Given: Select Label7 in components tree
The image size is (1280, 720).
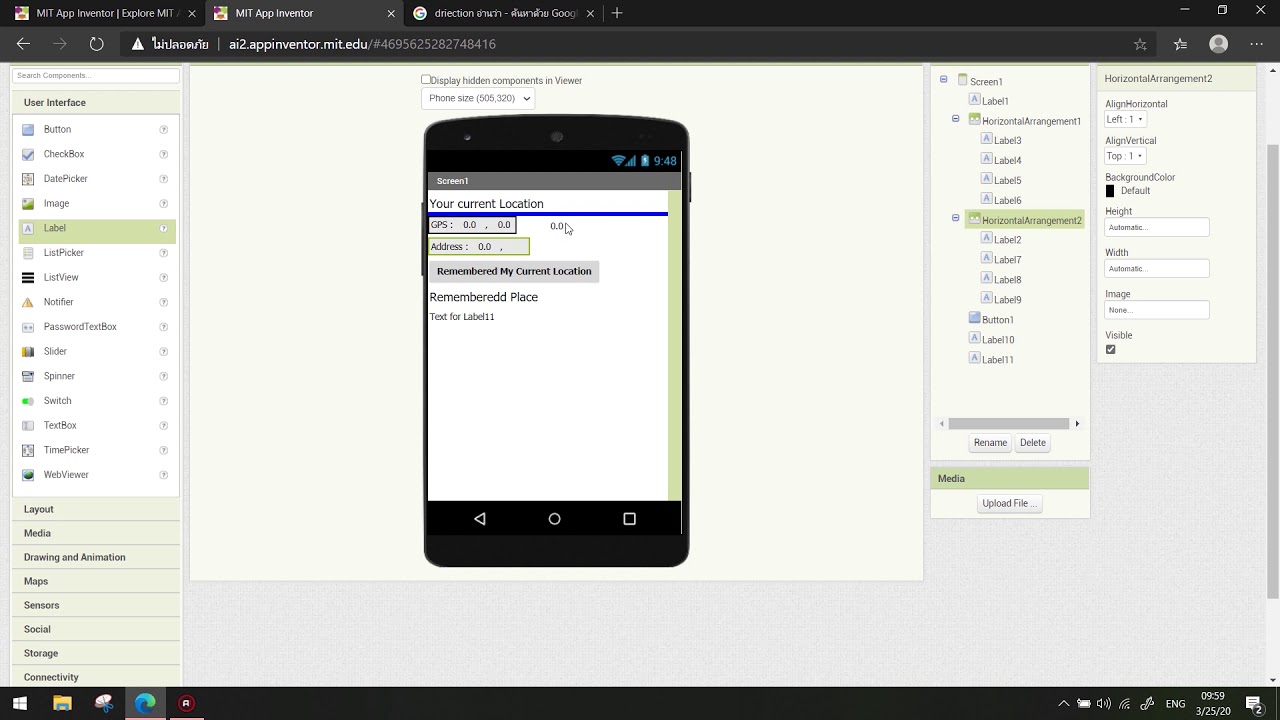Looking at the screenshot, I should coord(1007,260).
